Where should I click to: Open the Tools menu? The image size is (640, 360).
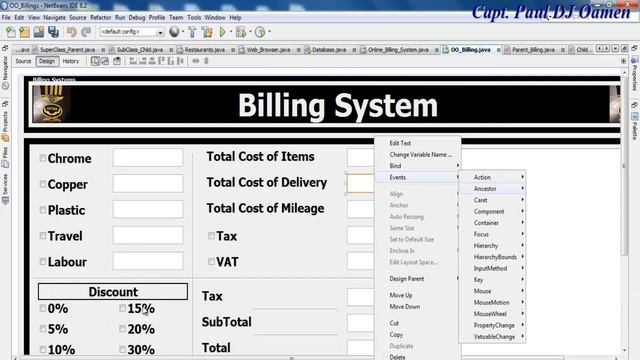click(x=194, y=18)
